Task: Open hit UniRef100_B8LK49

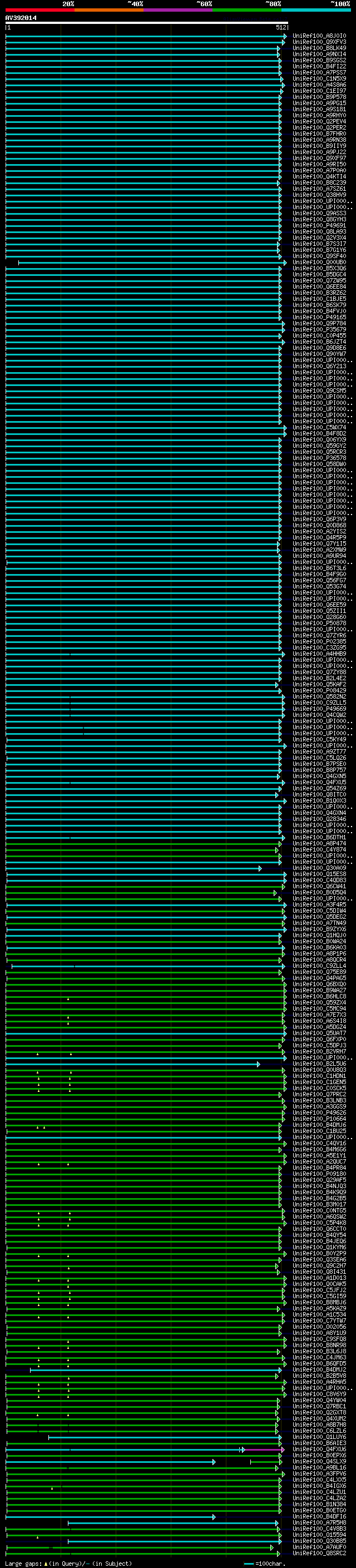Action: tap(319, 48)
